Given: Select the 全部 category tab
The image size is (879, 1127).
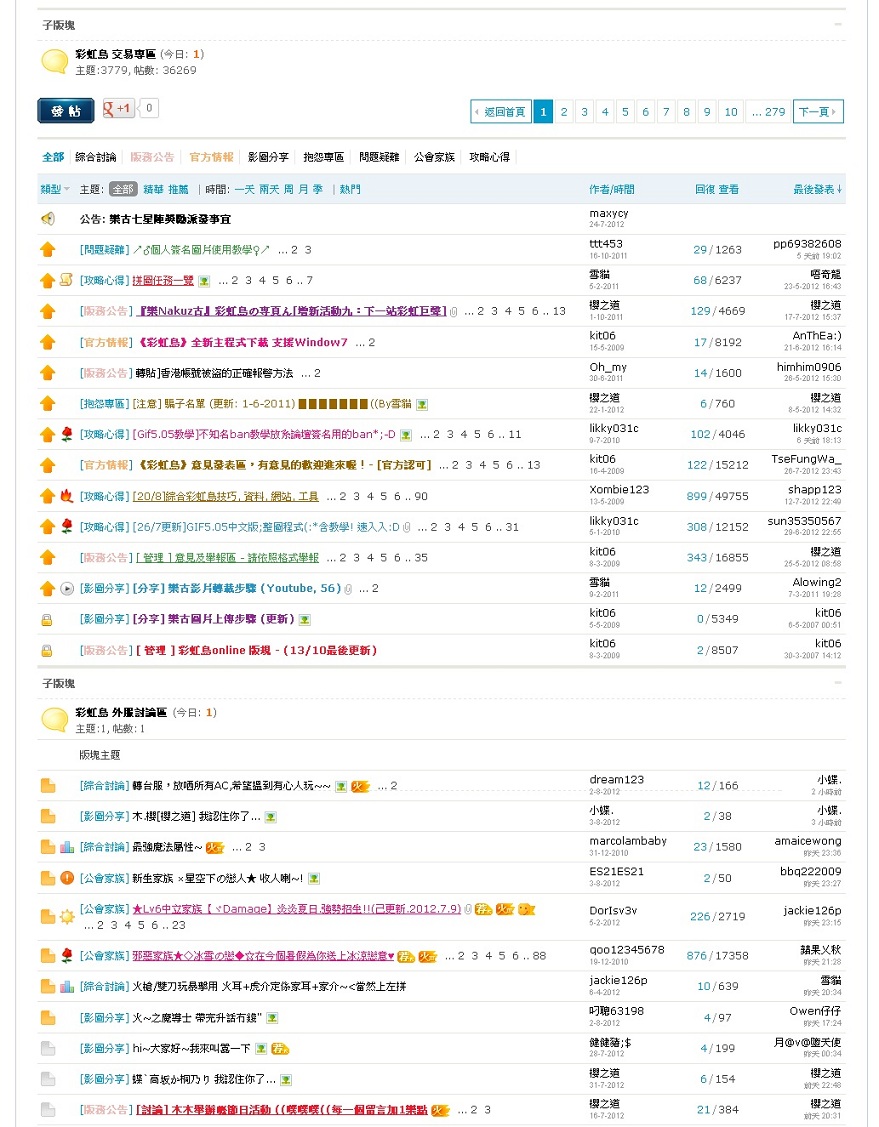Looking at the screenshot, I should 53,157.
